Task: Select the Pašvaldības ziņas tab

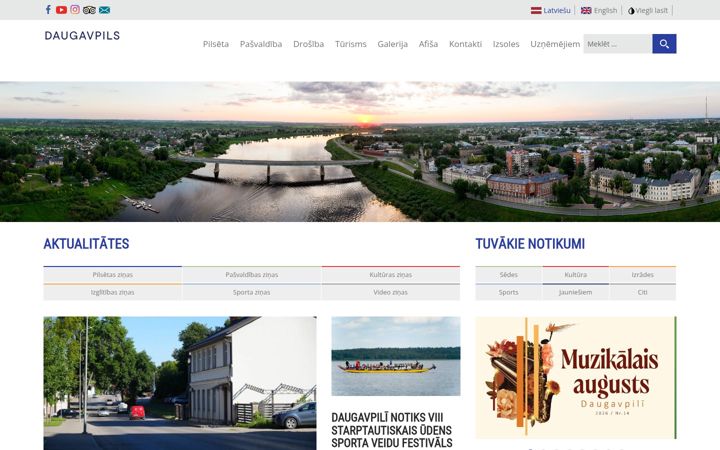Action: tap(252, 275)
